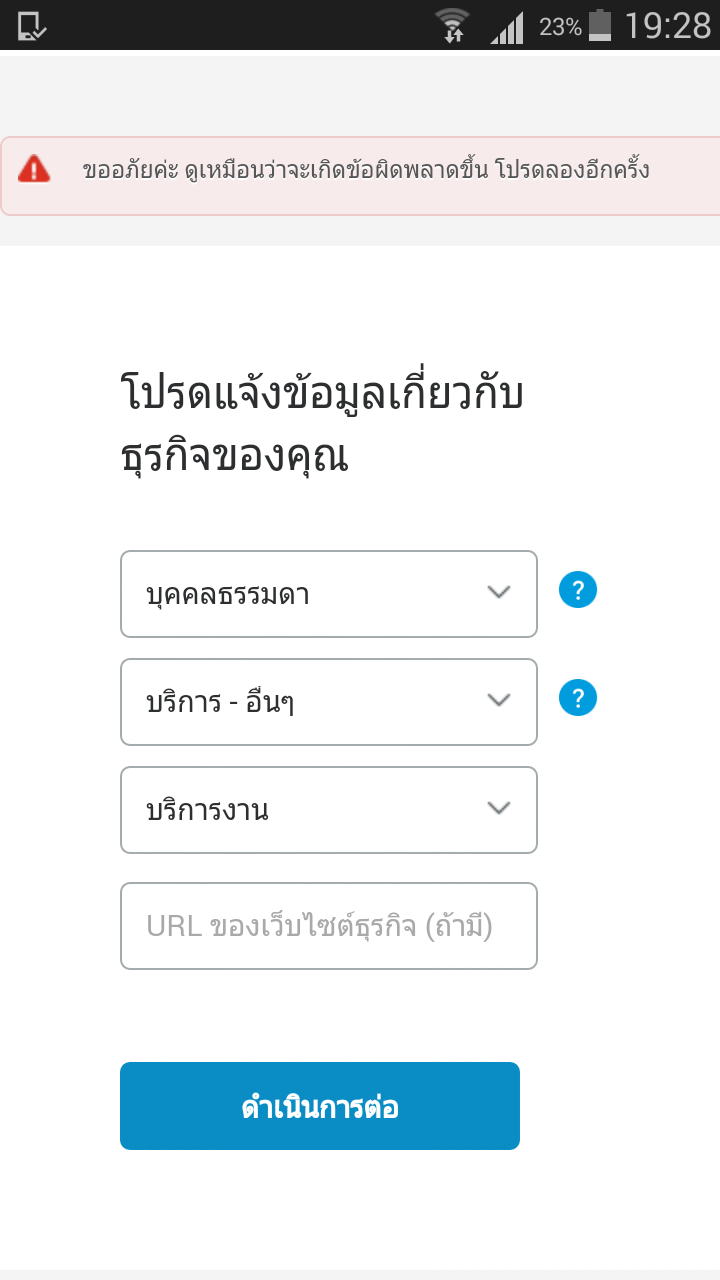
Task: Tap the ขออภัยค่ะ error message text
Action: point(366,170)
